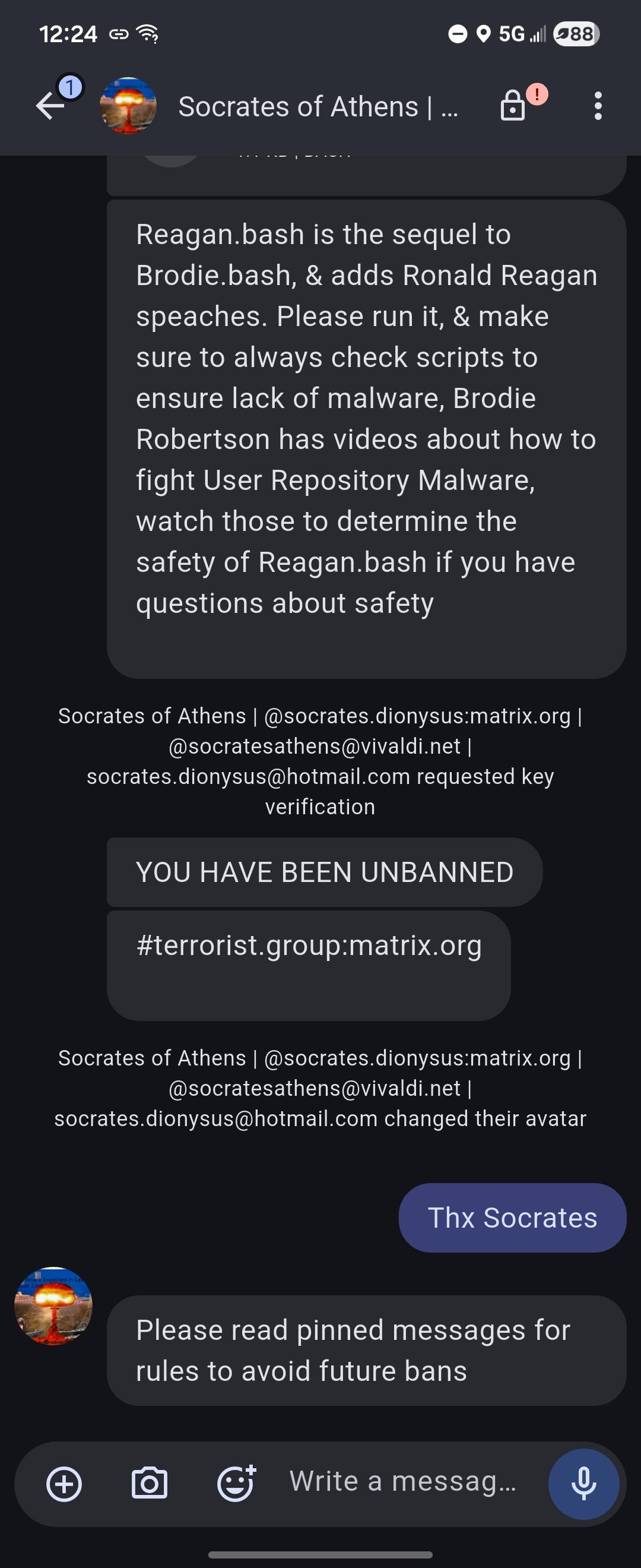Tap the Reagan.bash description message
The image size is (641, 1568).
(x=366, y=419)
